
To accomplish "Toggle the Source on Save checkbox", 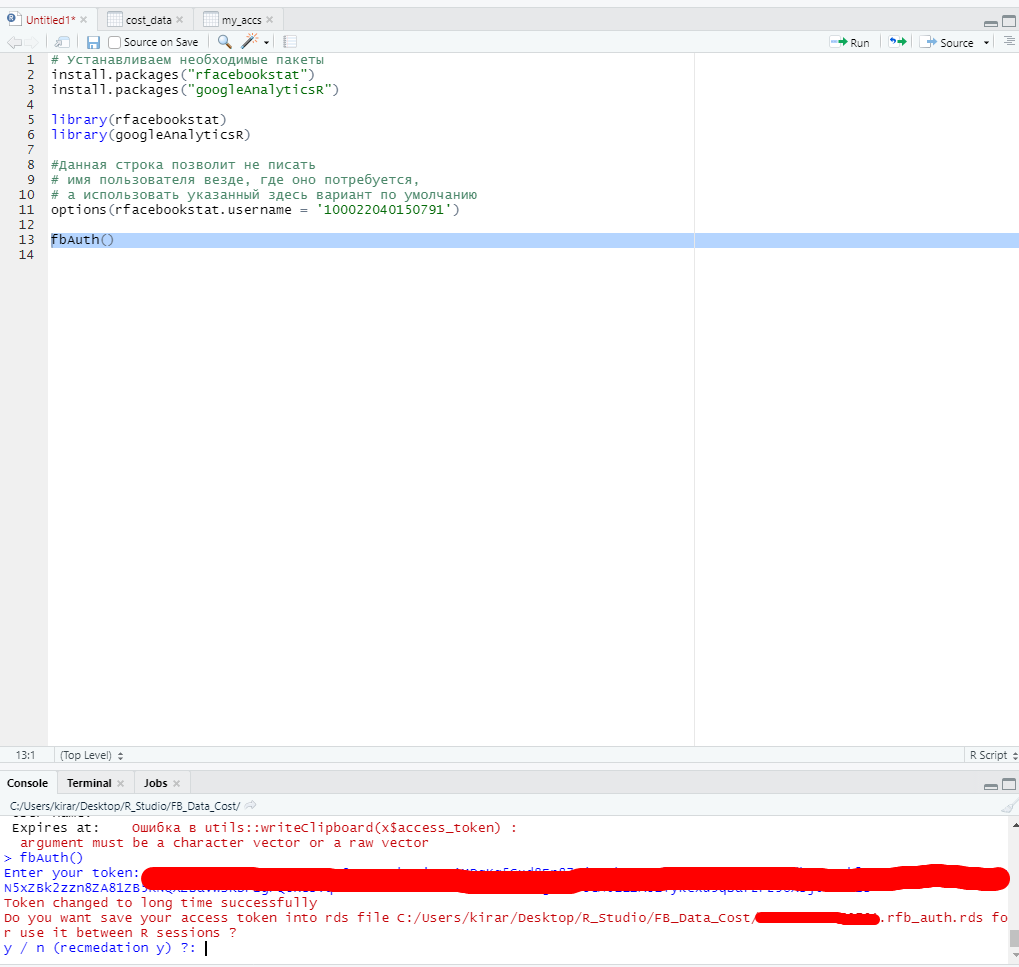I will pyautogui.click(x=115, y=42).
